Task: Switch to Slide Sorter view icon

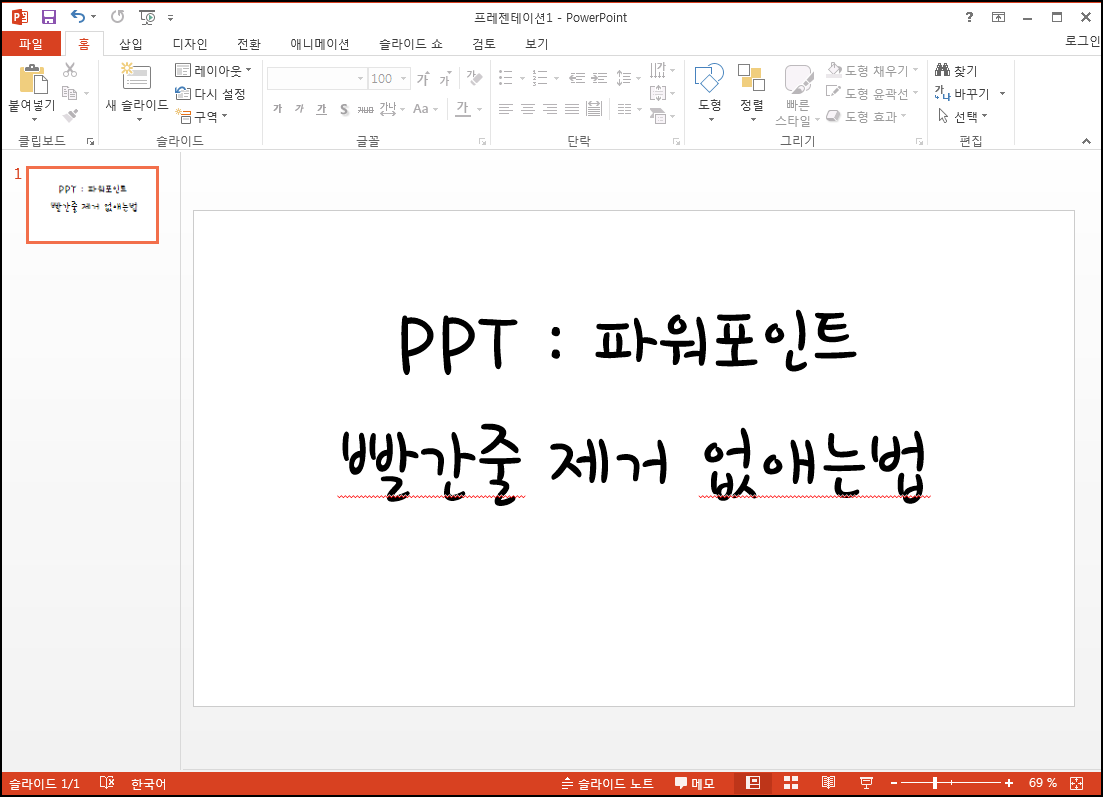Action: (791, 782)
